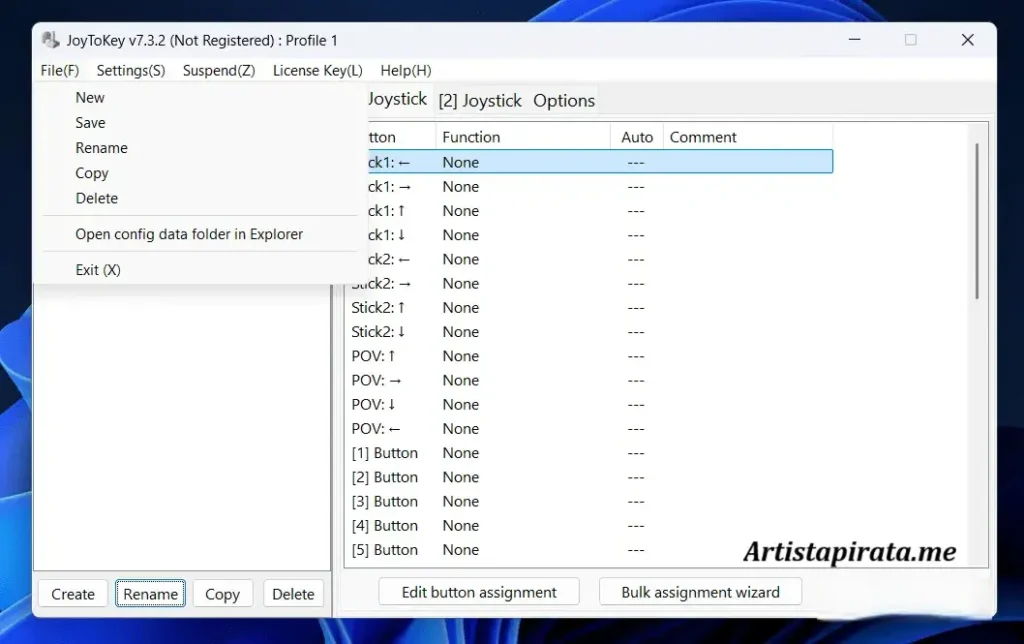Click Edit button assignment
The width and height of the screenshot is (1024, 644).
point(479,592)
